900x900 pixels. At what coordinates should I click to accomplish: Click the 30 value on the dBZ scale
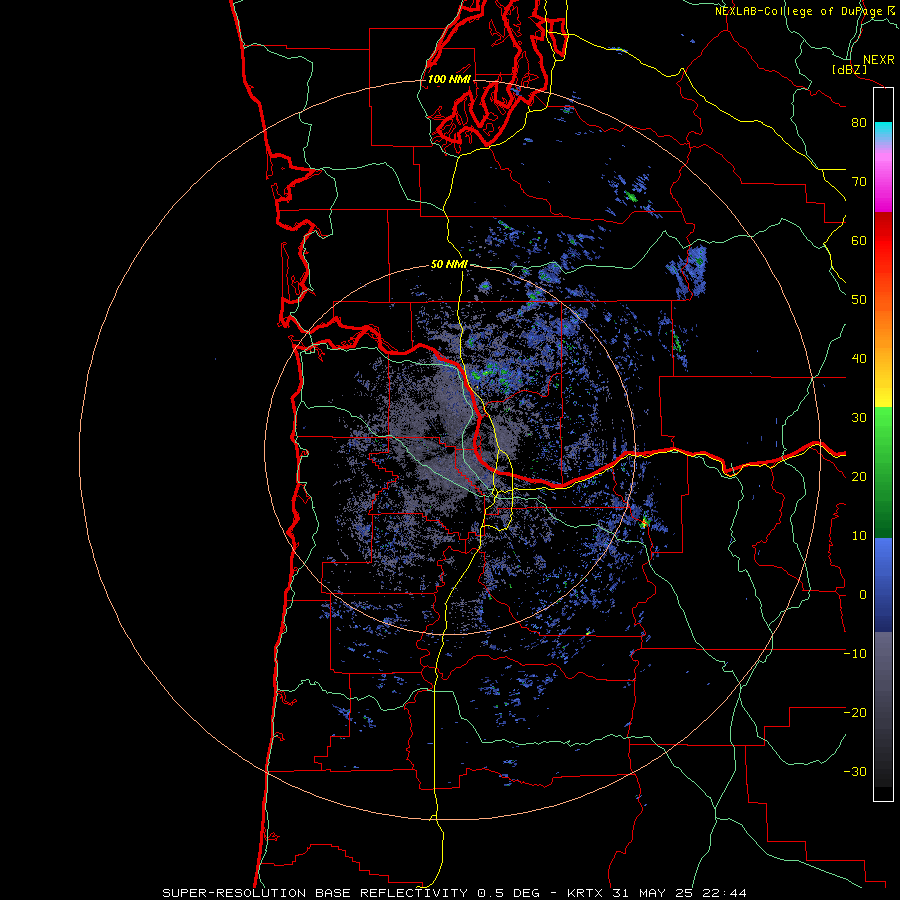coord(859,417)
